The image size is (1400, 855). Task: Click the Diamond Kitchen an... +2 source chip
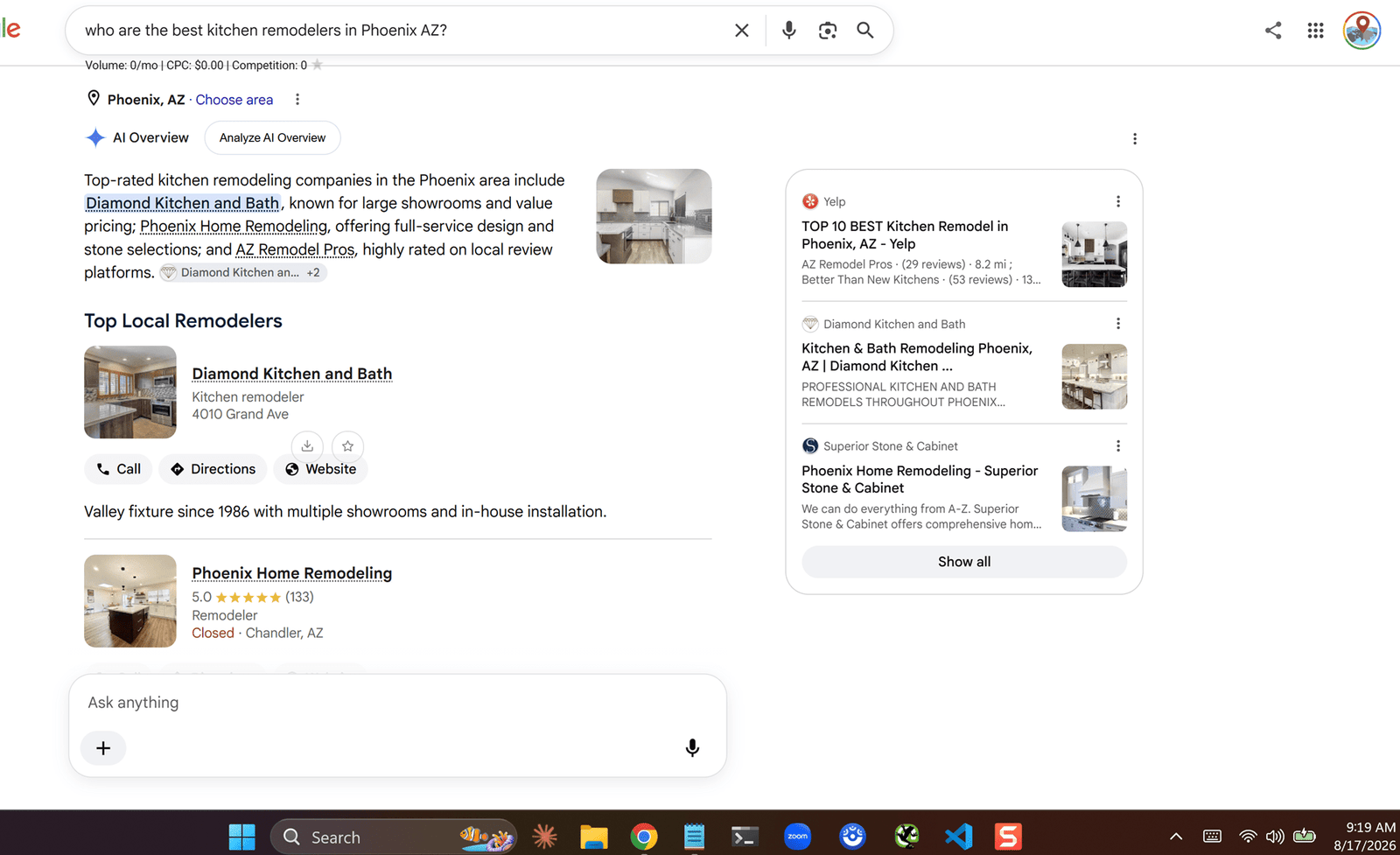tap(243, 273)
